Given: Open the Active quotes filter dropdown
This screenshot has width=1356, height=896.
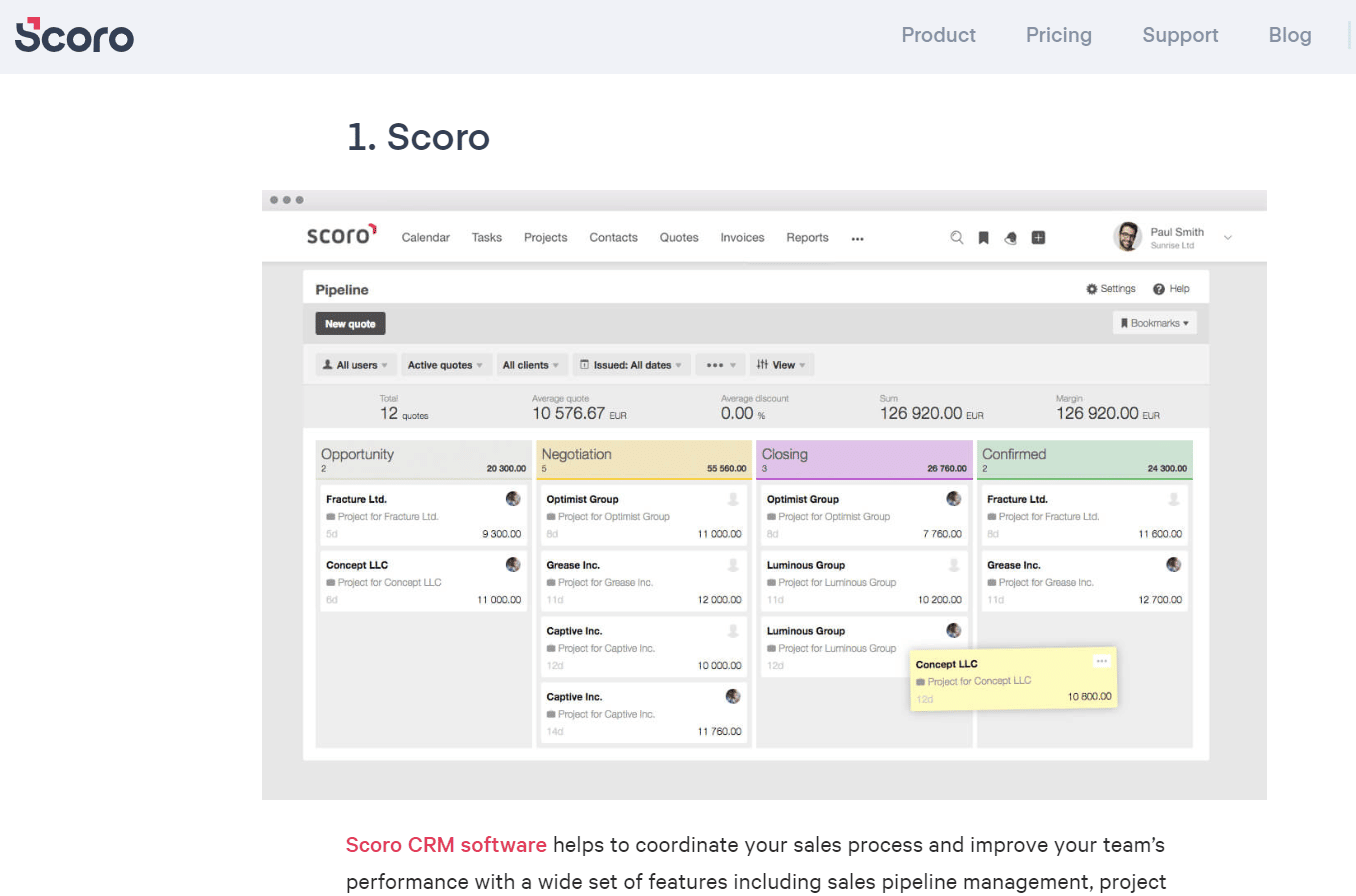Looking at the screenshot, I should (x=446, y=365).
